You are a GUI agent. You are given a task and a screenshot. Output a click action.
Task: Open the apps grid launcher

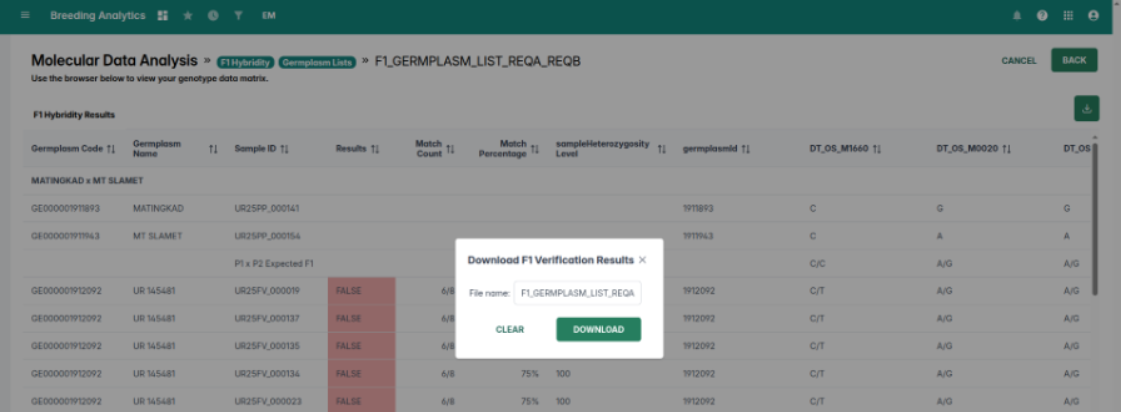tap(1068, 16)
